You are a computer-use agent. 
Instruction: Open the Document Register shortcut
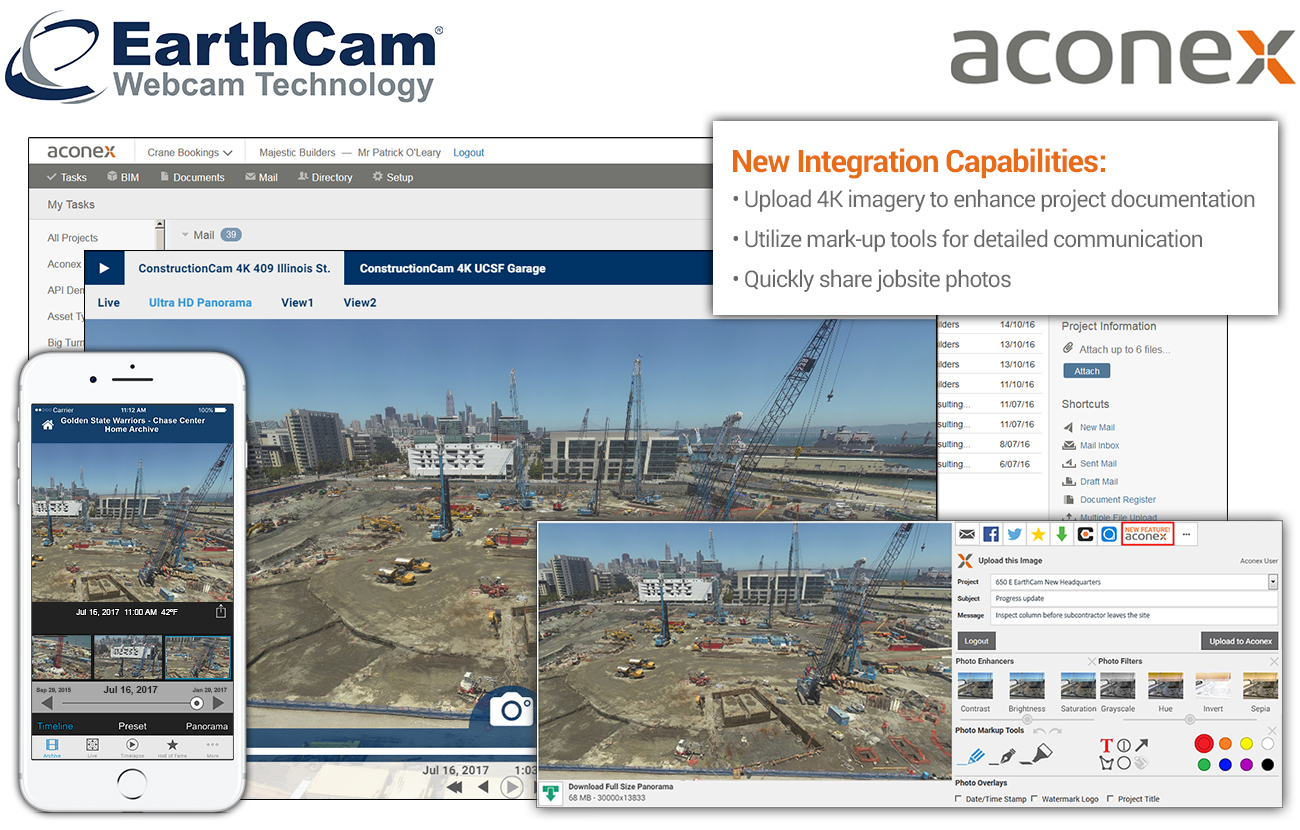(x=1118, y=499)
